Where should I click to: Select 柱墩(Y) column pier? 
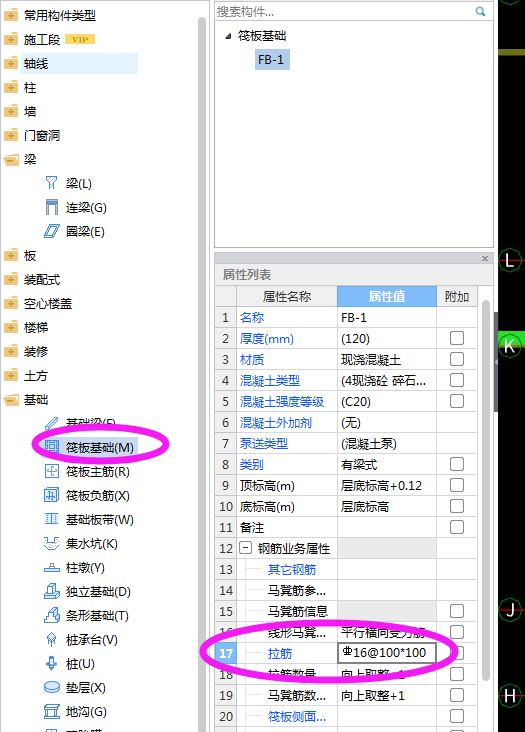coord(85,568)
